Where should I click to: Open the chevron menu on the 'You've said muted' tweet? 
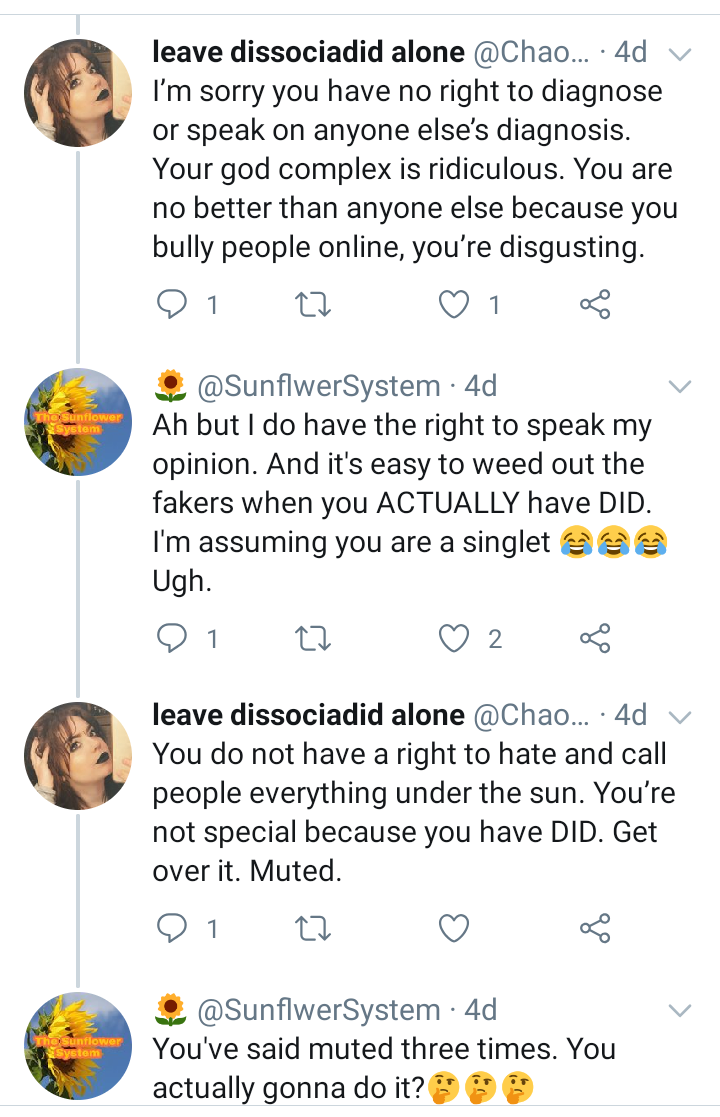[x=679, y=1011]
